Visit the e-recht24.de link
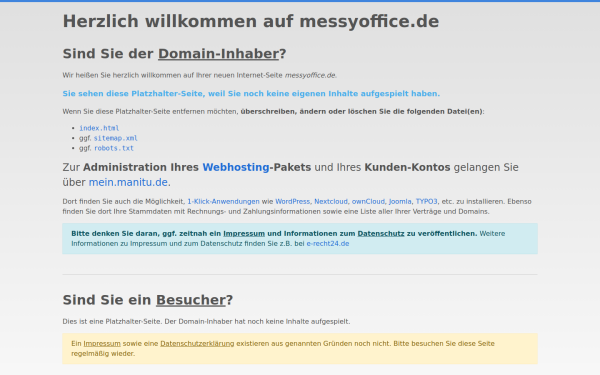Viewport: 600px width, 375px height. 328,244
